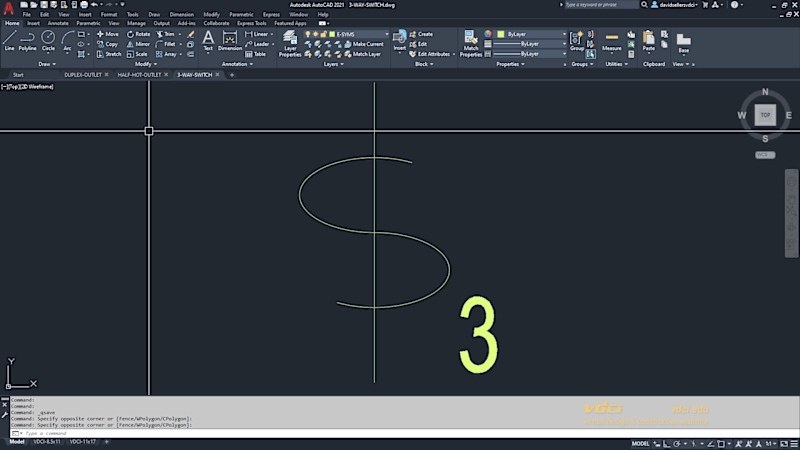Screen dimensions: 800x450
Task: Expand the Utilities panel
Action: coord(616,64)
